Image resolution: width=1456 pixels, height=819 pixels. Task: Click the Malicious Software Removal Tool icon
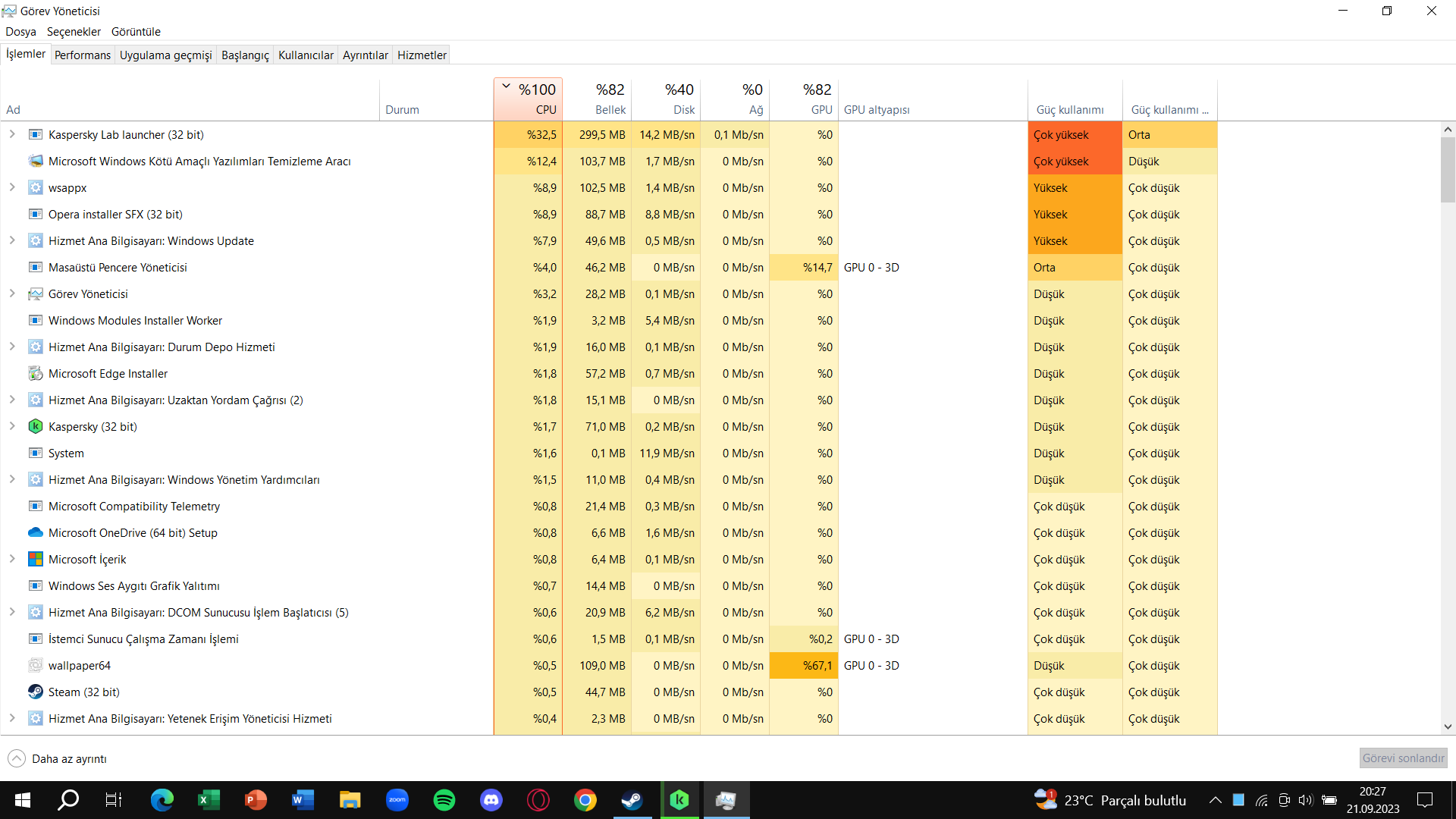35,161
